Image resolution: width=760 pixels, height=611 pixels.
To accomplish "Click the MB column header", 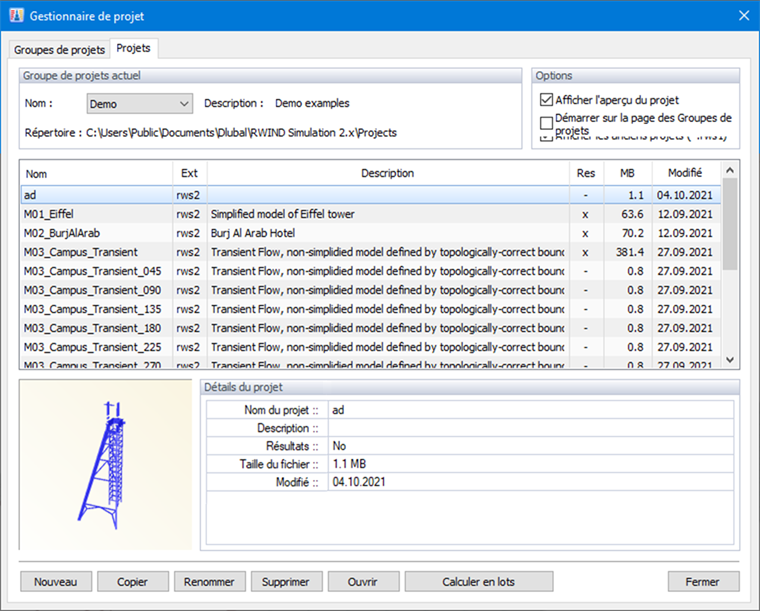I will tap(628, 173).
